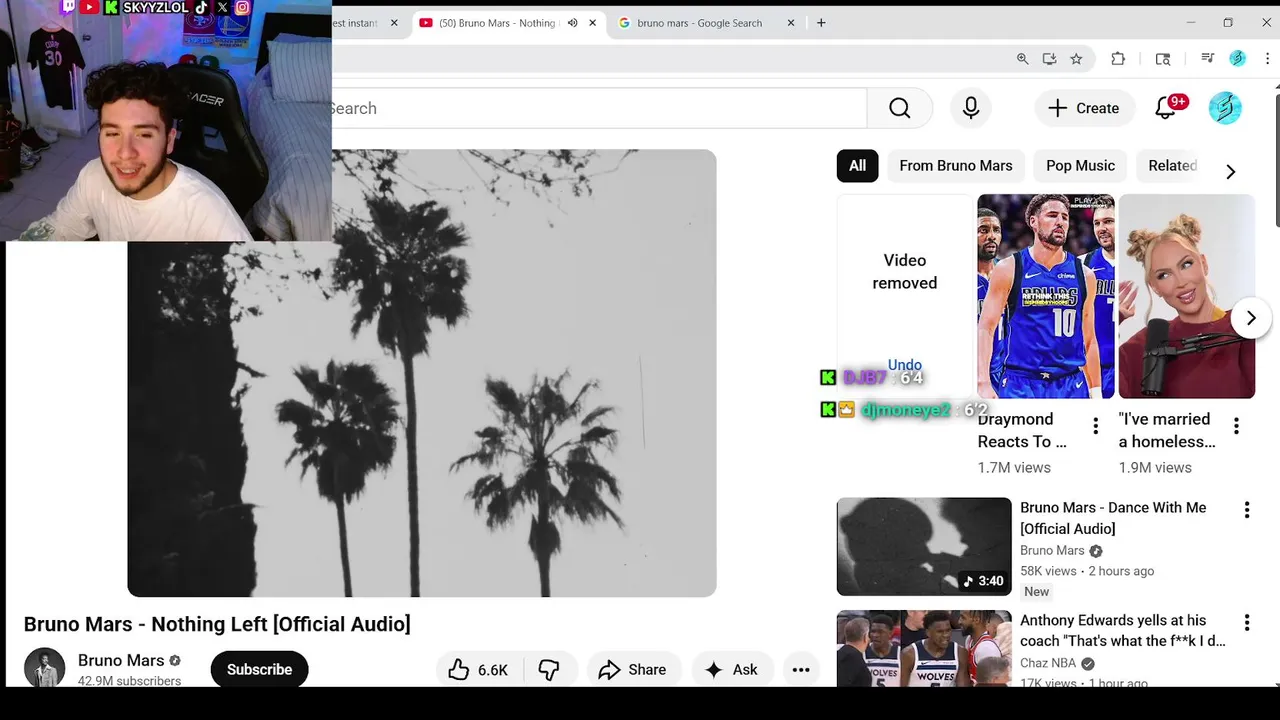1280x720 pixels.
Task: Open options for Draymond Reacts short
Action: point(1096,426)
